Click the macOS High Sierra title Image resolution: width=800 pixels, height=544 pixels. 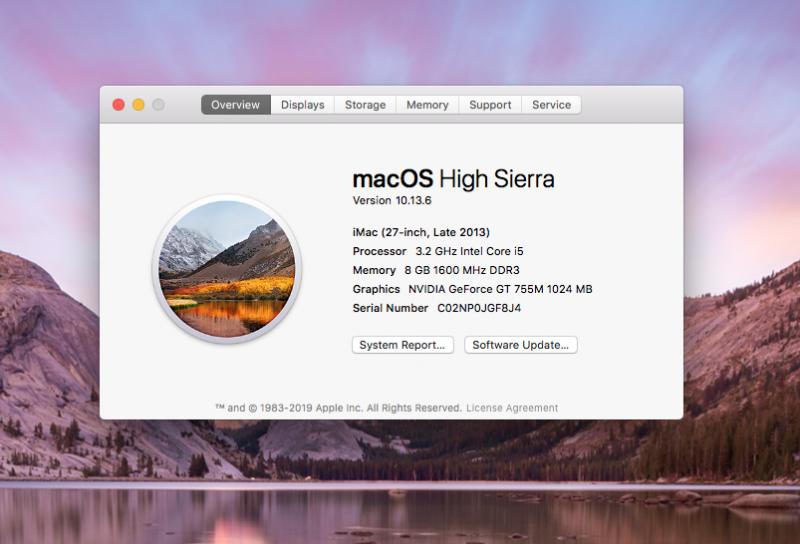(x=454, y=179)
